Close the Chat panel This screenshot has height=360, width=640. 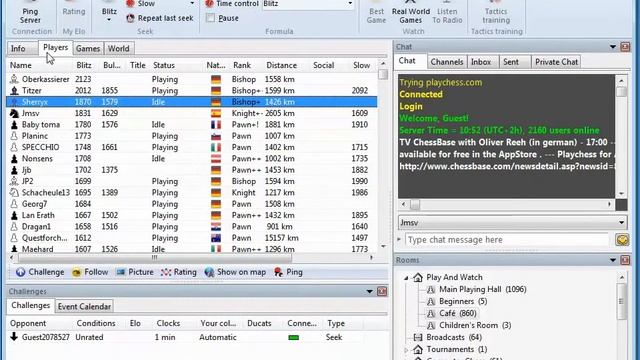[625, 47]
